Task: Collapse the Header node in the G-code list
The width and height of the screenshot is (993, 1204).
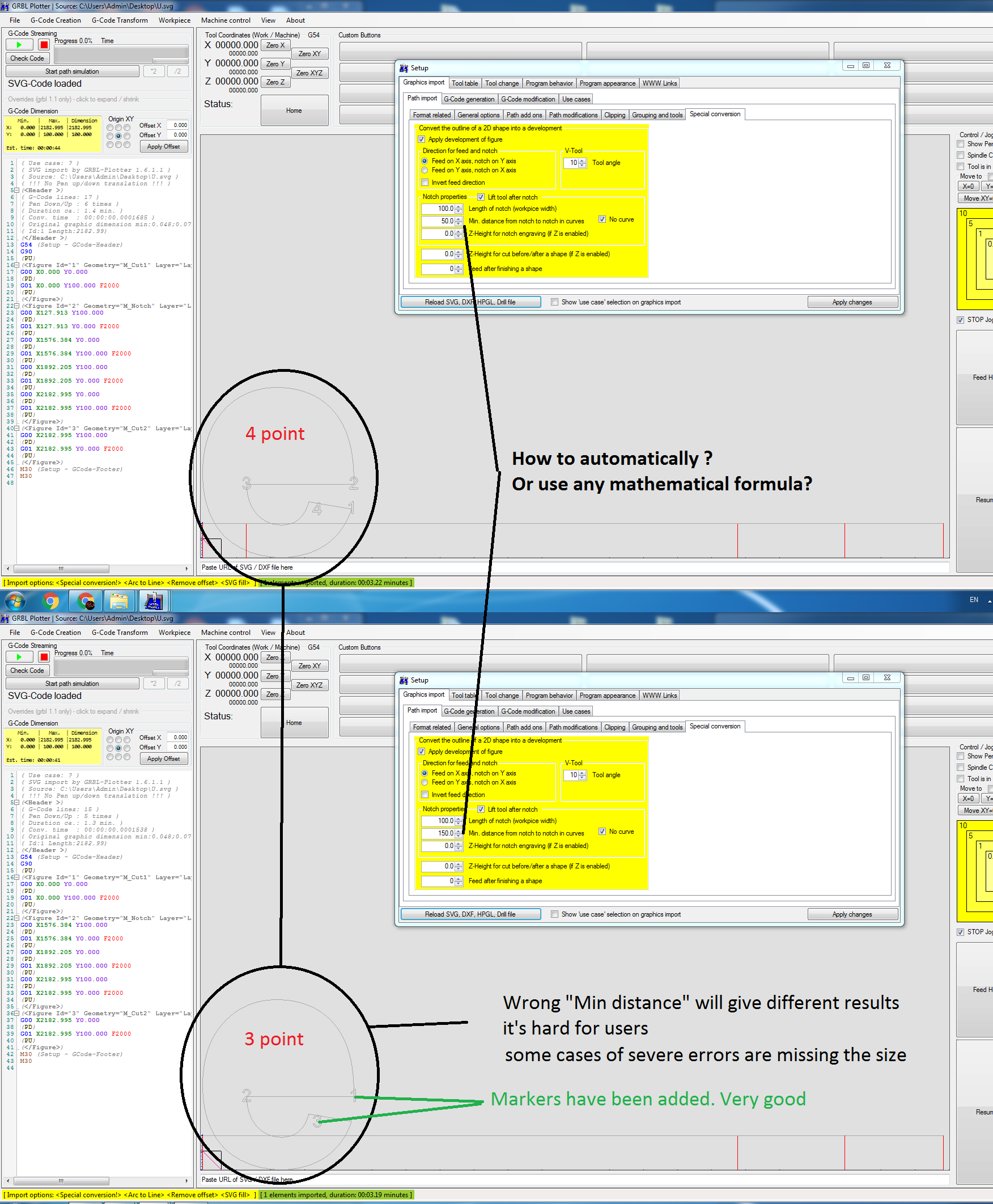Action: click(16, 189)
